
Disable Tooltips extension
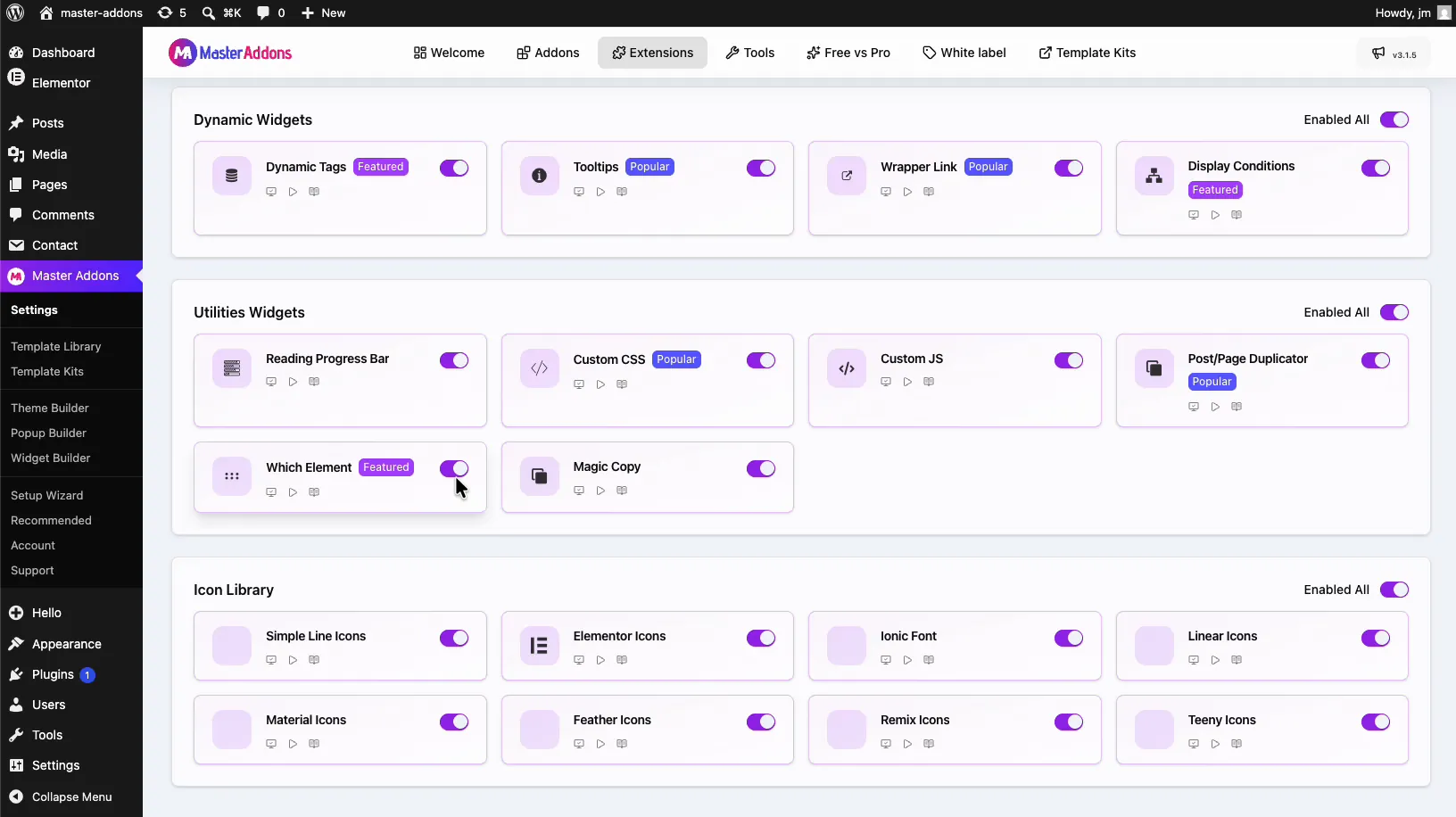761,168
